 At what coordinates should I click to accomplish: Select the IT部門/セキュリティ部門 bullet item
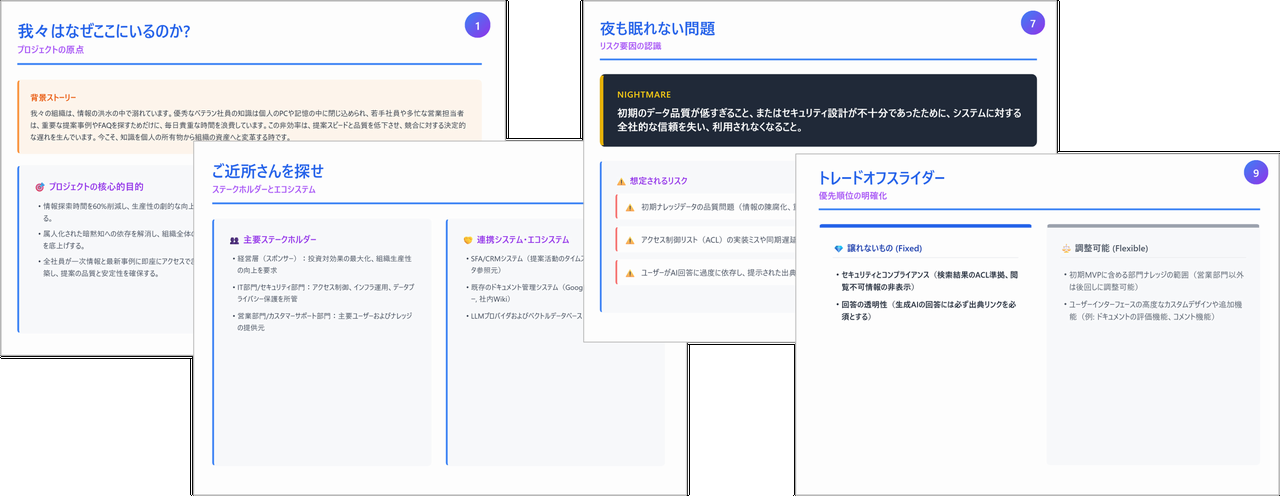(321, 292)
